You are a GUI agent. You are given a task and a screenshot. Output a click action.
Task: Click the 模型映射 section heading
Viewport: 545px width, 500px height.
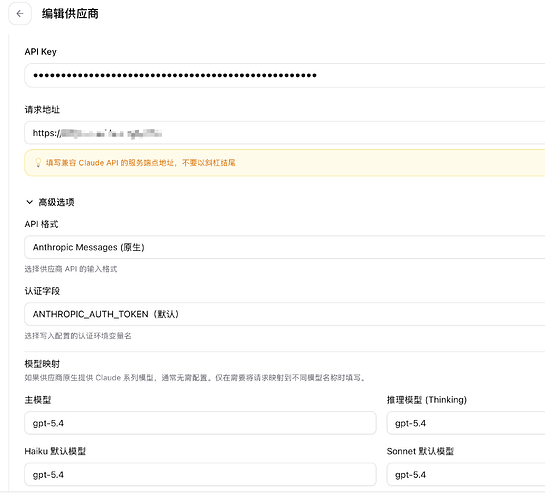point(42,364)
